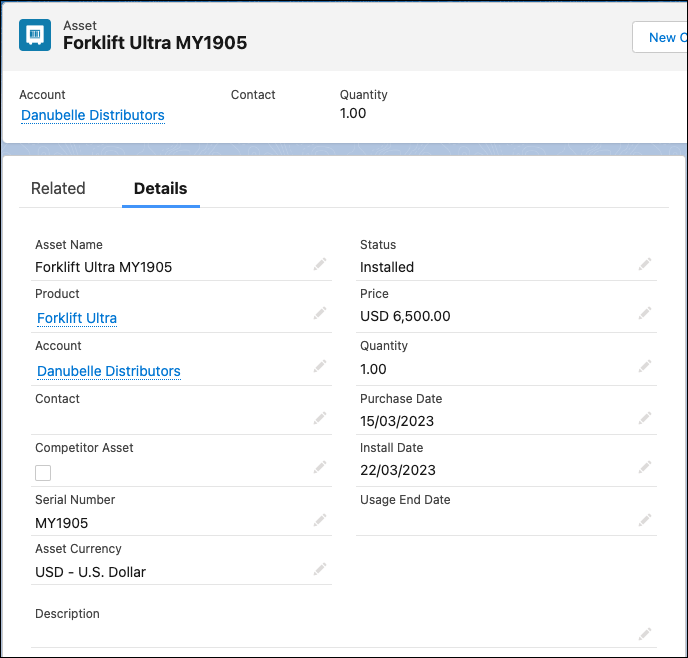
Task: Click the header Quantity value 1.00
Action: coord(353,113)
